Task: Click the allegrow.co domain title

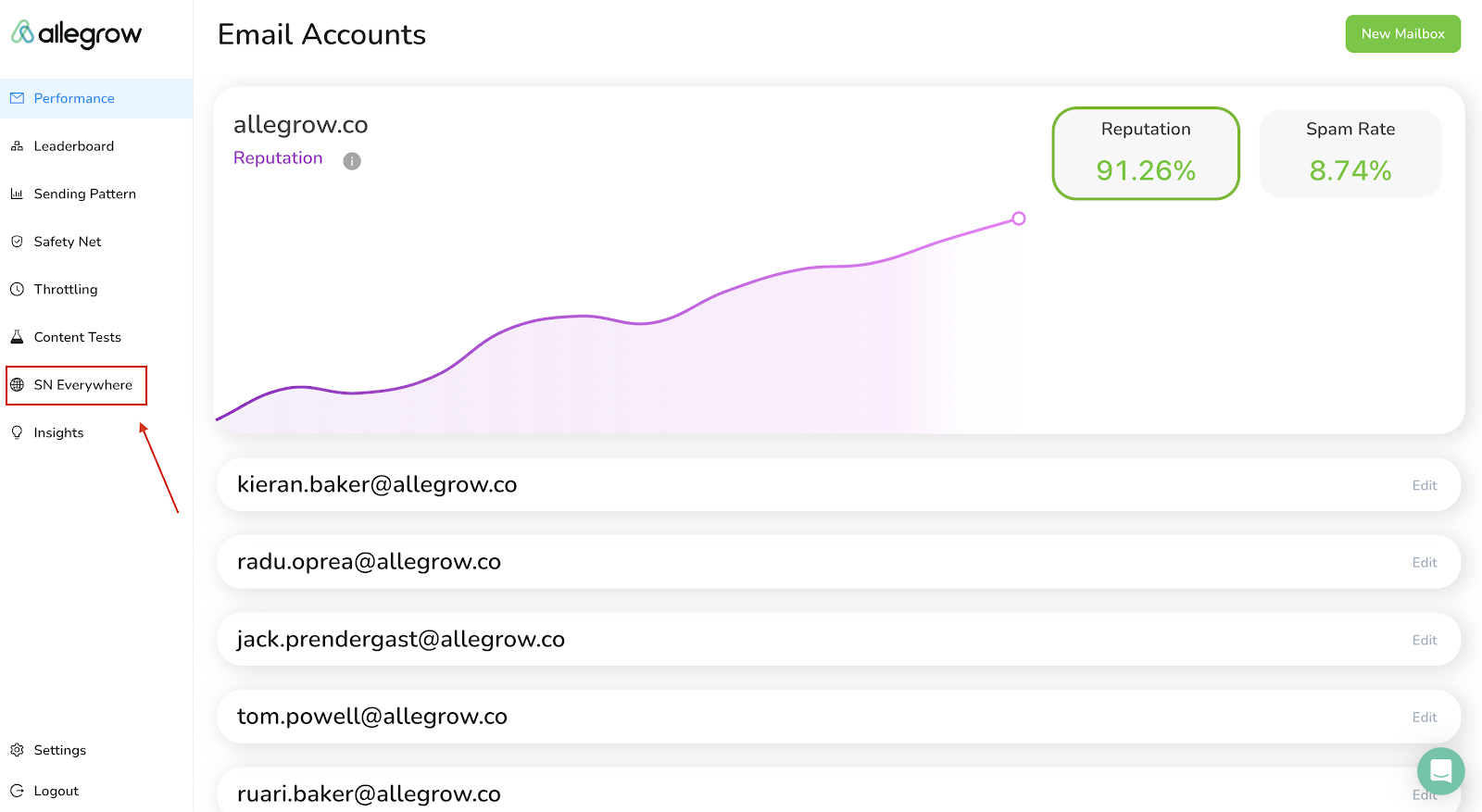Action: 301,124
